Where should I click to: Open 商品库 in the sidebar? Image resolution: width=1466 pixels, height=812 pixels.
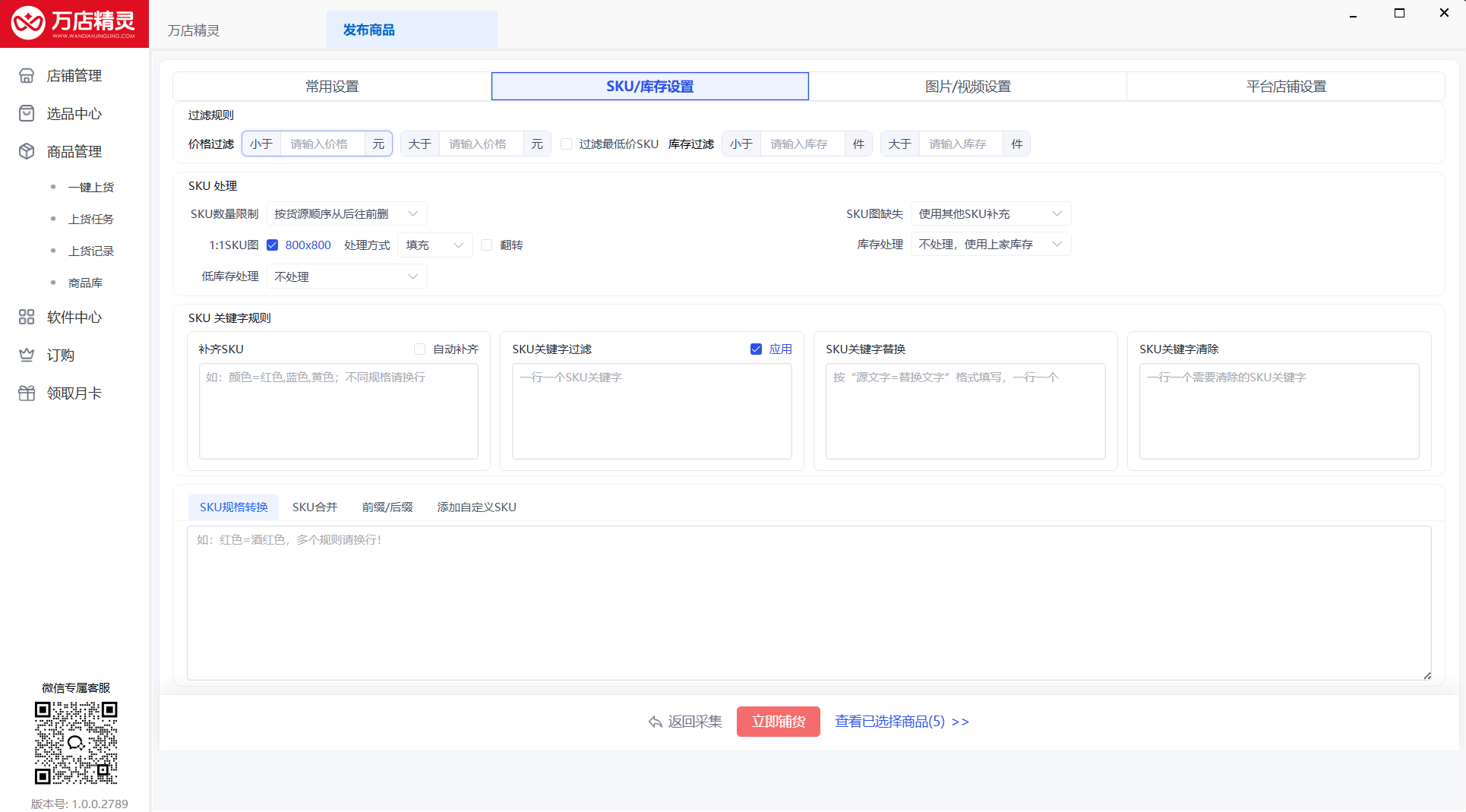(x=85, y=283)
